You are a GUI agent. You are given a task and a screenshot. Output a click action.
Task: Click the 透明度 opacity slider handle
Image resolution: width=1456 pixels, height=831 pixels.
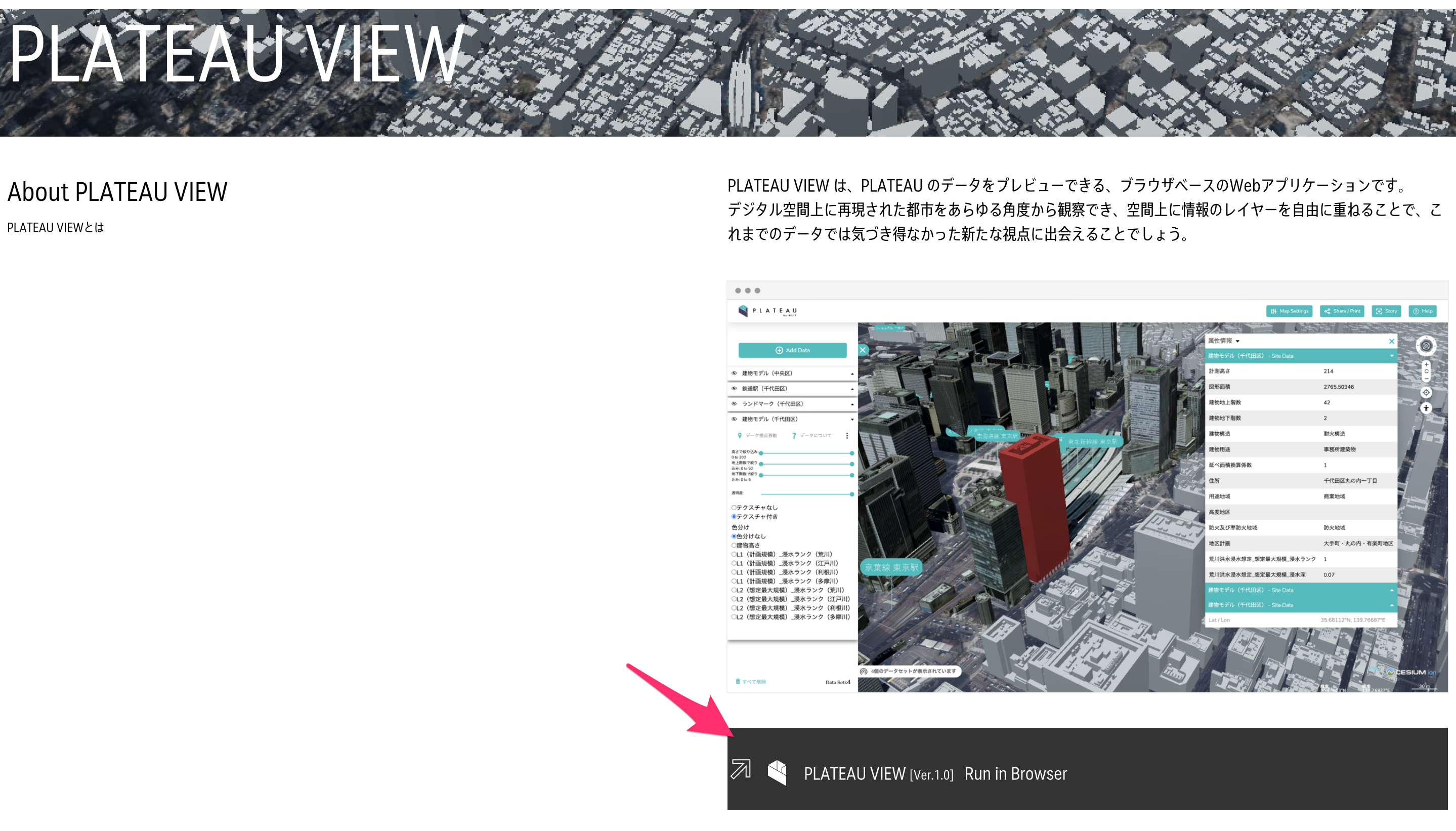tap(852, 494)
